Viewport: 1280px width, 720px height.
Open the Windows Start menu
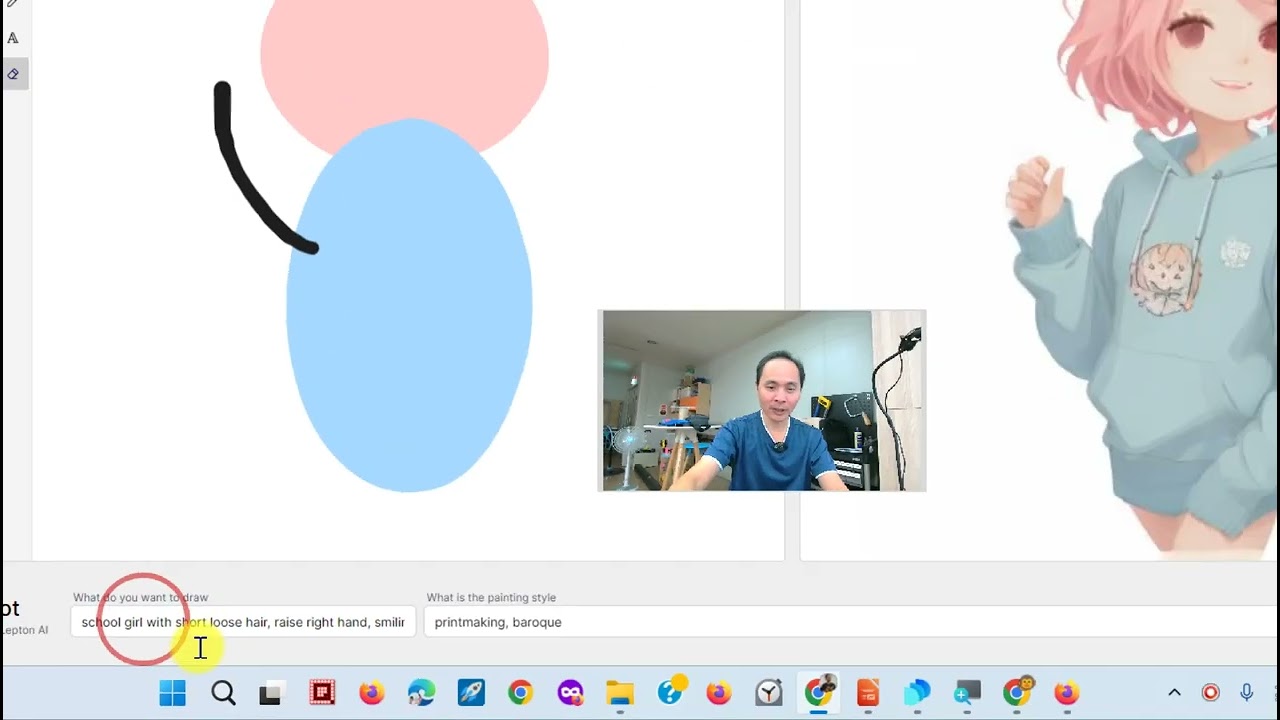click(x=172, y=693)
